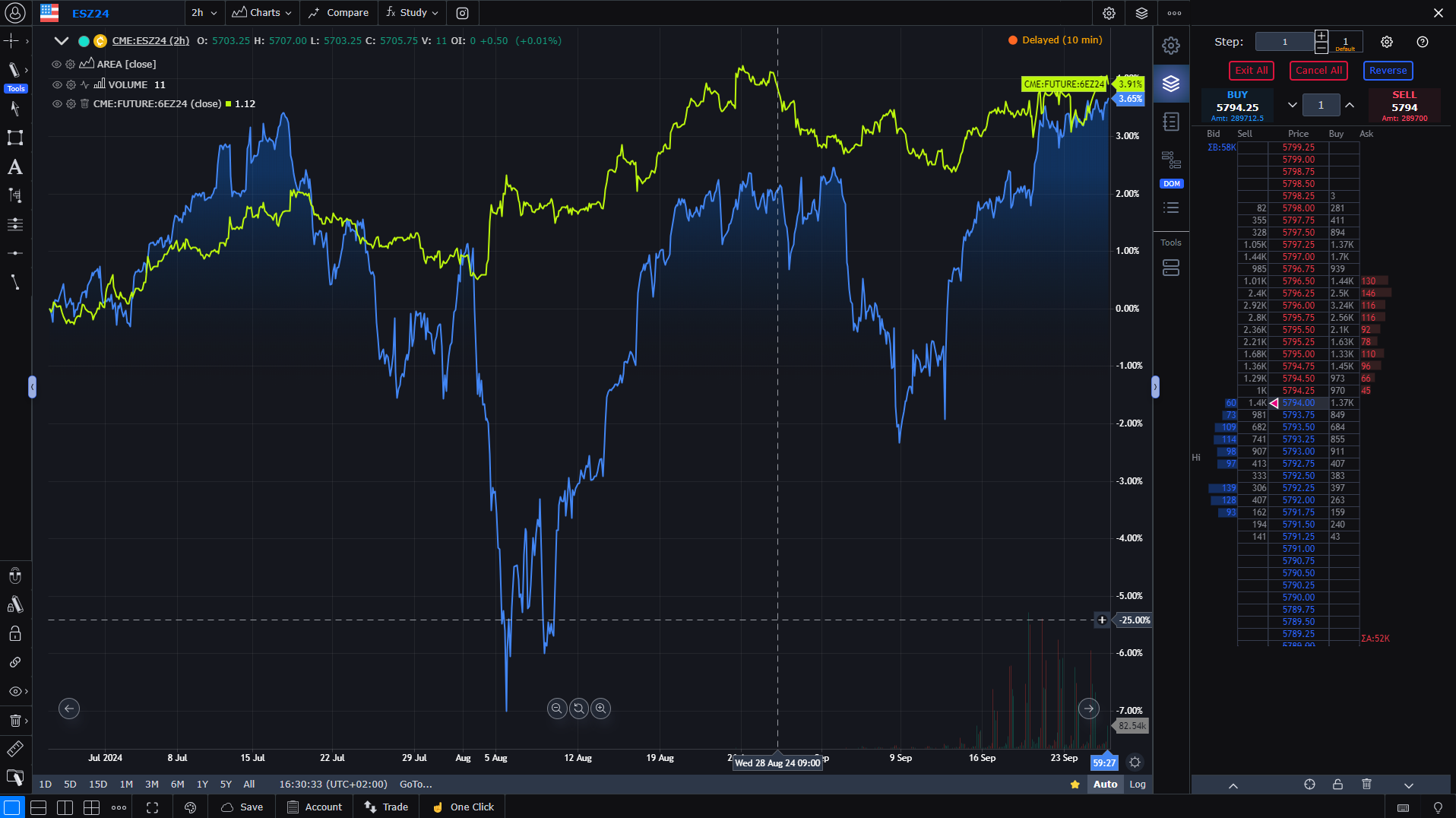Select the Text annotation tool
1456x818 pixels.
point(14,166)
